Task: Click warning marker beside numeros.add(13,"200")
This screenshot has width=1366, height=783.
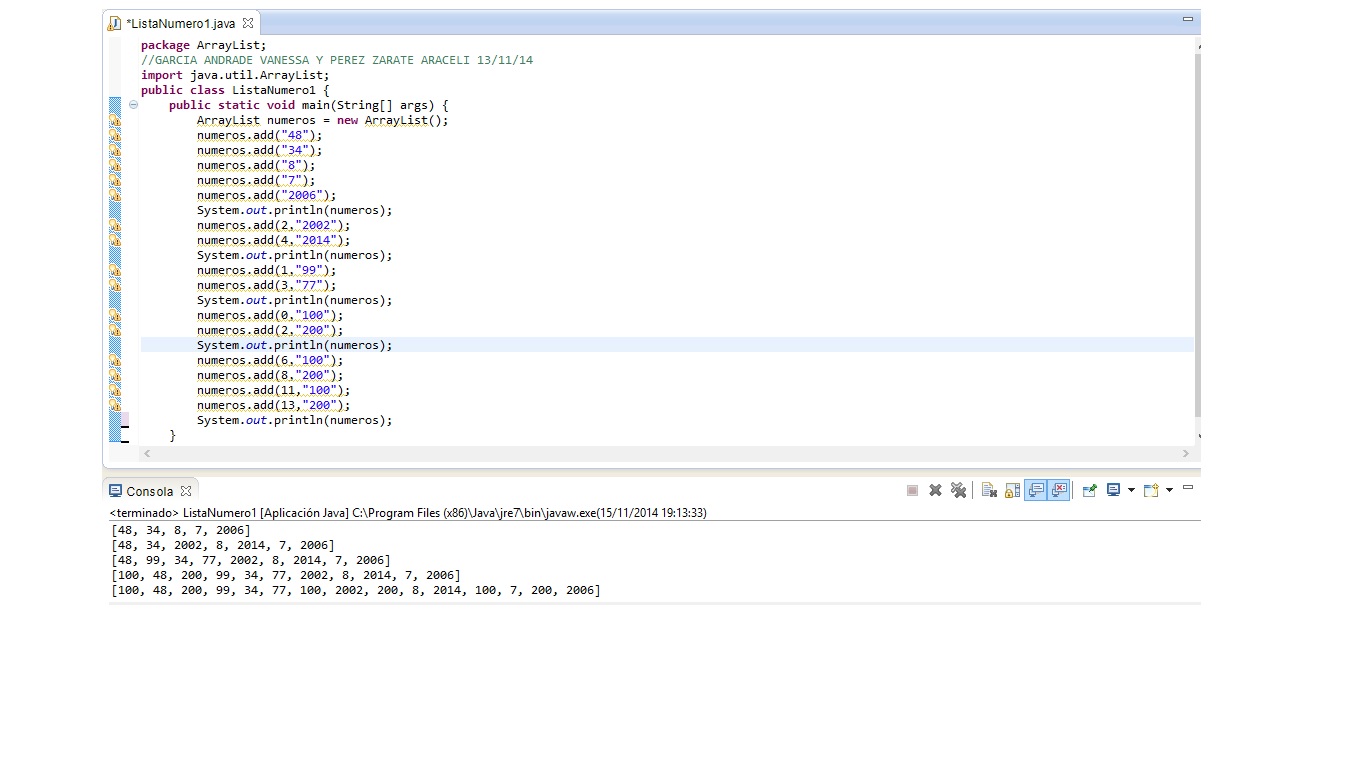Action: [x=115, y=405]
